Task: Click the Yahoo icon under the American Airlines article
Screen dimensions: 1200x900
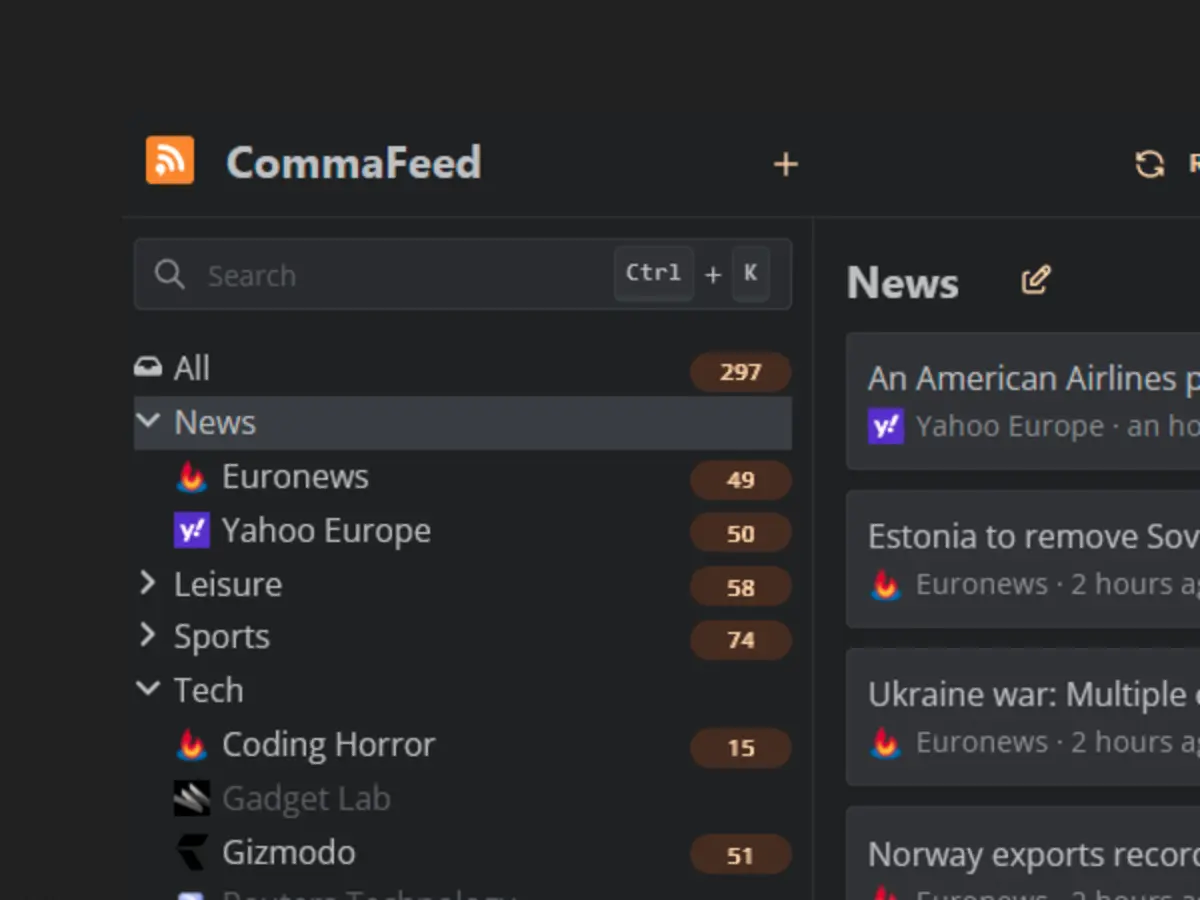Action: (x=884, y=426)
